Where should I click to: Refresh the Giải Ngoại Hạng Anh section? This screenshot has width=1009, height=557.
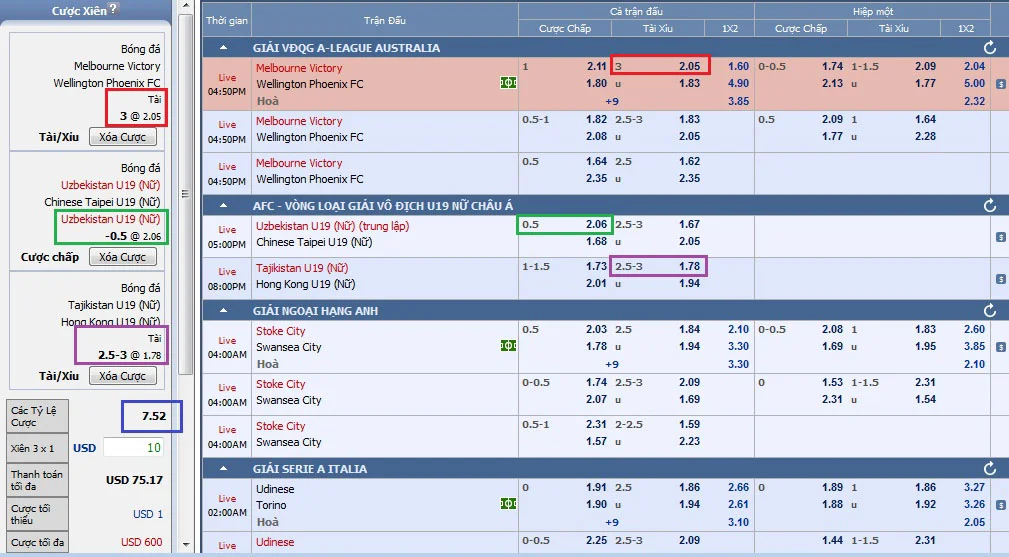click(990, 311)
